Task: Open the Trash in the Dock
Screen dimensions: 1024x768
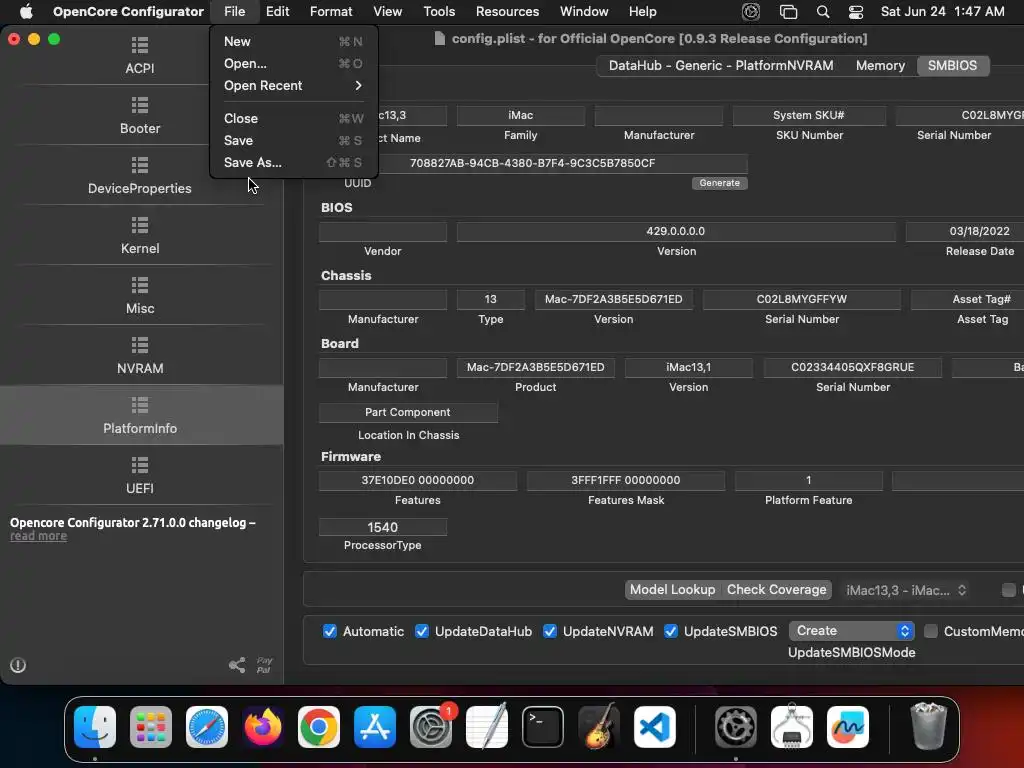Action: [928, 726]
